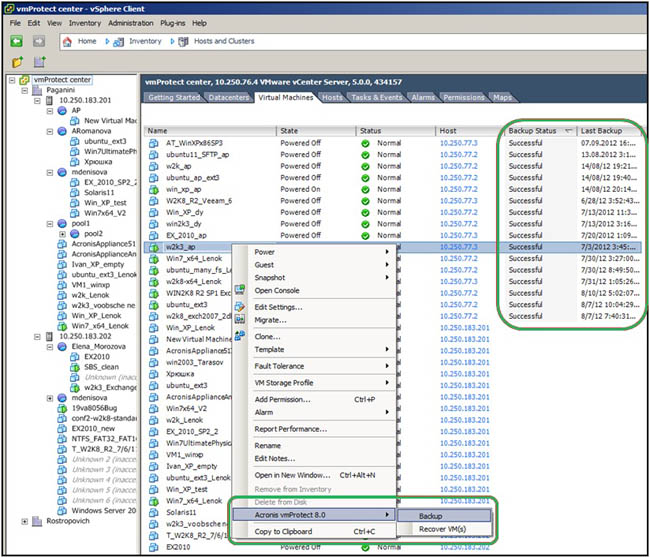Click the Edit Settings icon in context menu
The image size is (650, 557).
[x=240, y=307]
